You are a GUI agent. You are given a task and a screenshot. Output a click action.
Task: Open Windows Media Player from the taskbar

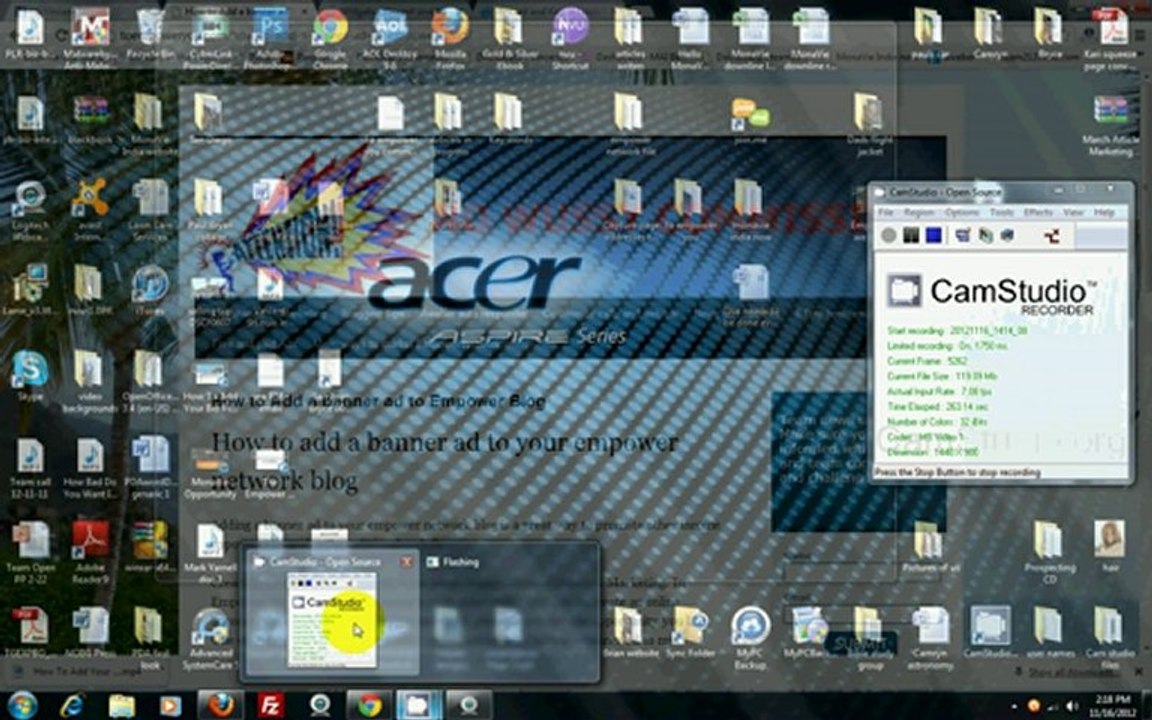coord(170,705)
